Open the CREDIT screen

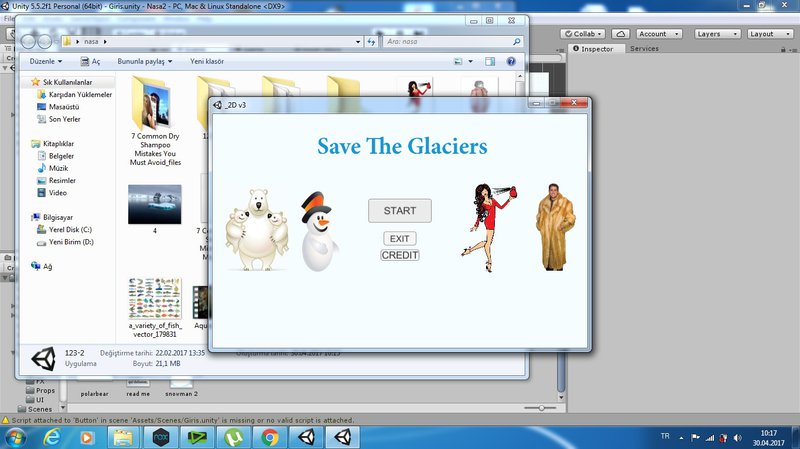point(399,255)
